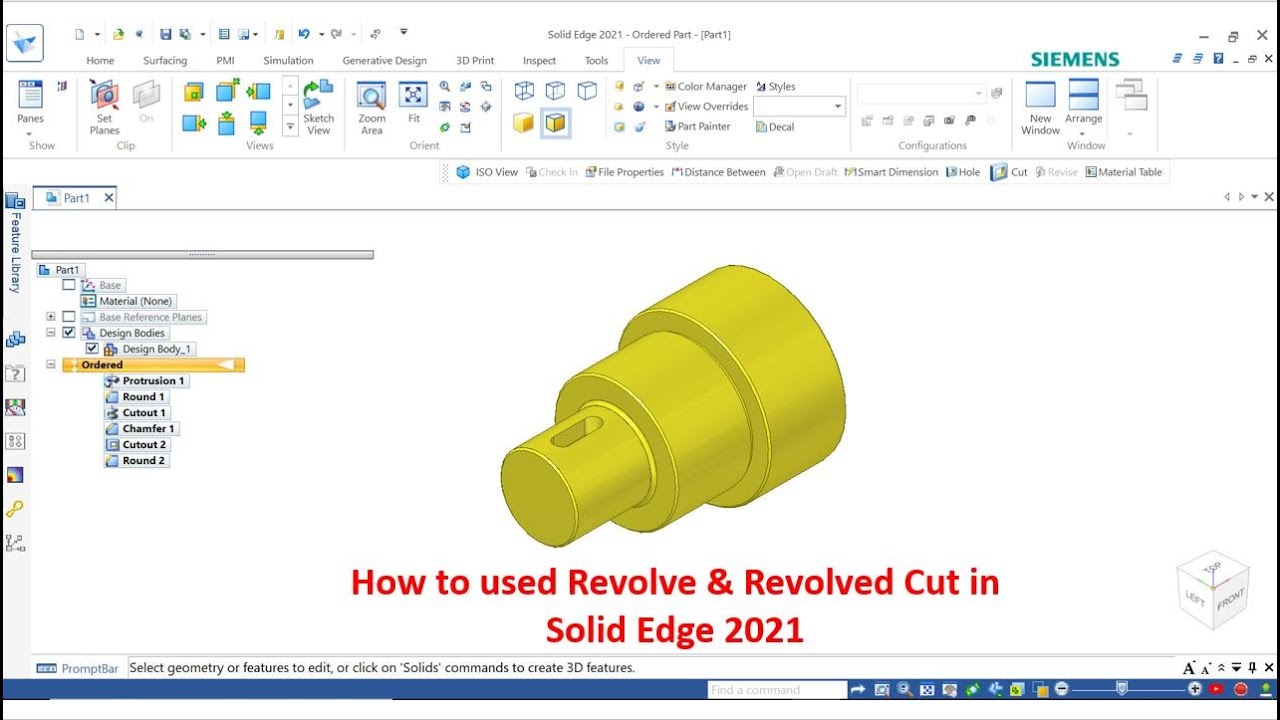
Task: Click the Set Planes clip tool
Action: [x=104, y=107]
